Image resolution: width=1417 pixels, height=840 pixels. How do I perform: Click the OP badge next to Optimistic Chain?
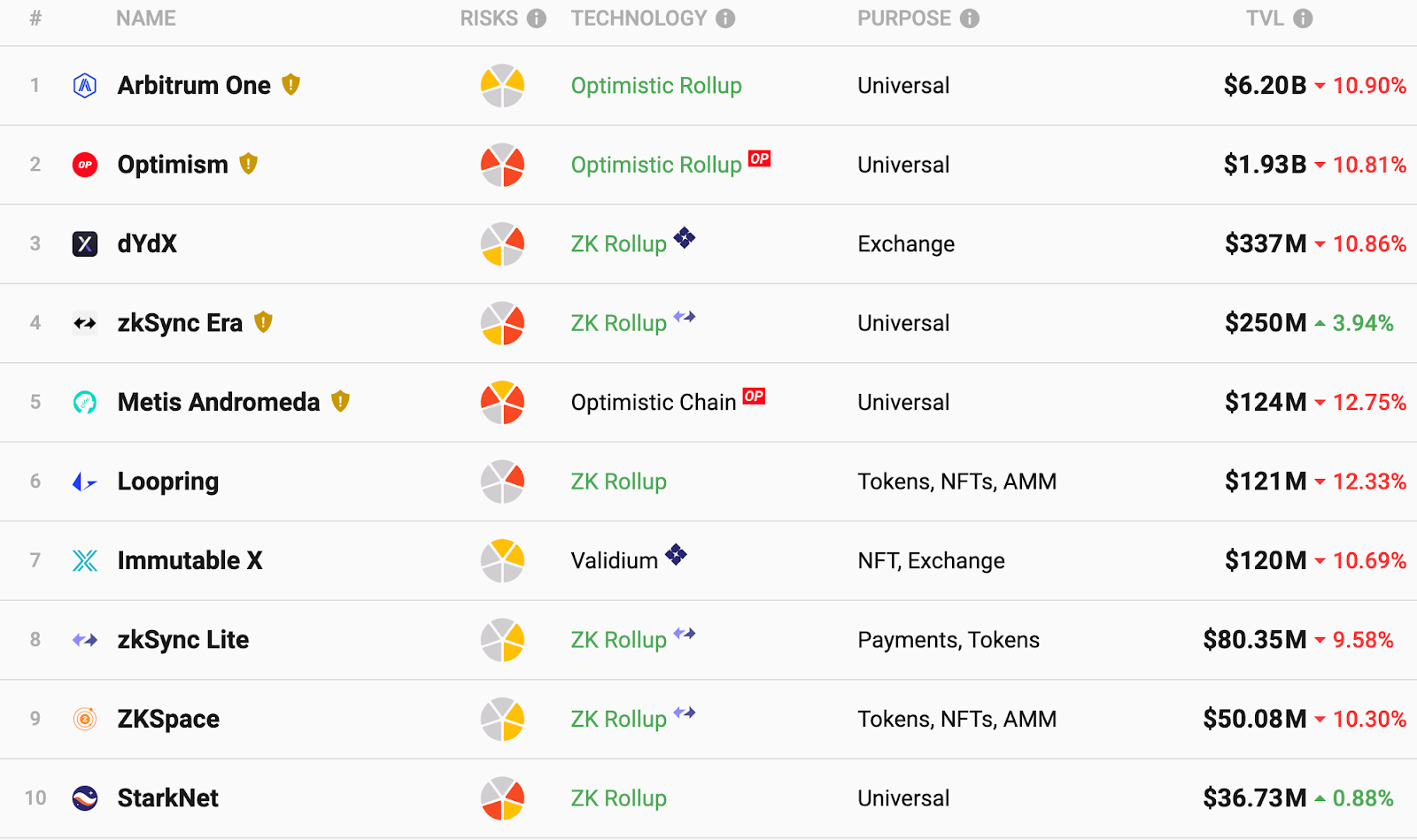754,396
